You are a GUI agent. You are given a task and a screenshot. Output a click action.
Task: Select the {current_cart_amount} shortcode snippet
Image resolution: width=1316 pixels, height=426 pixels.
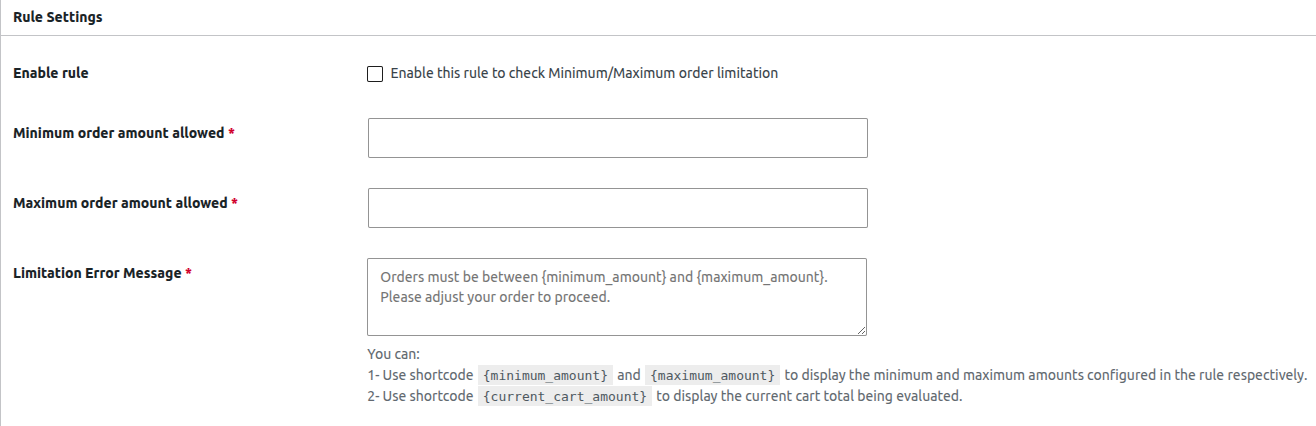565,396
